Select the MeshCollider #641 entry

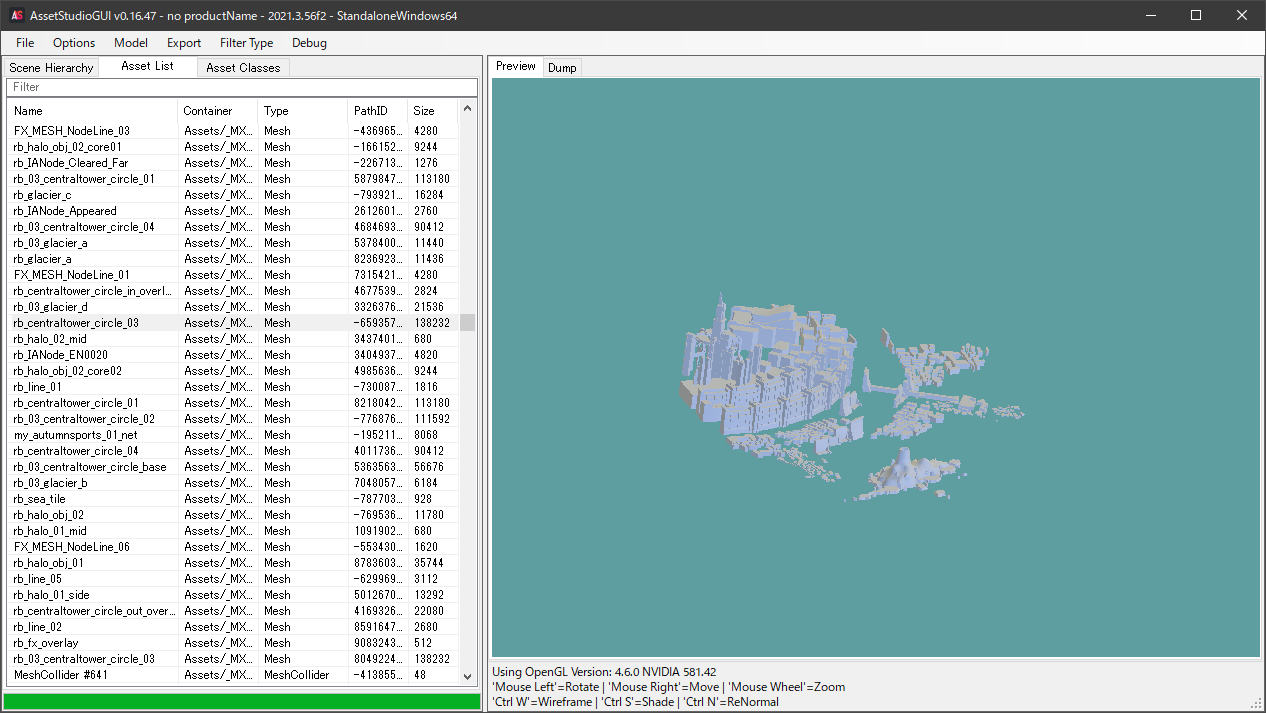click(60, 675)
